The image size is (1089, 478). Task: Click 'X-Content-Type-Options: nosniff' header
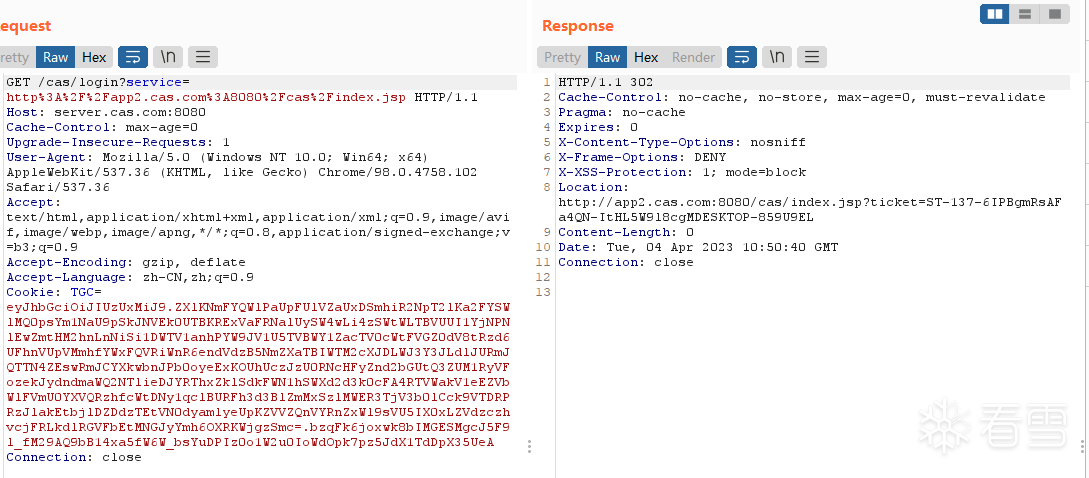(682, 142)
